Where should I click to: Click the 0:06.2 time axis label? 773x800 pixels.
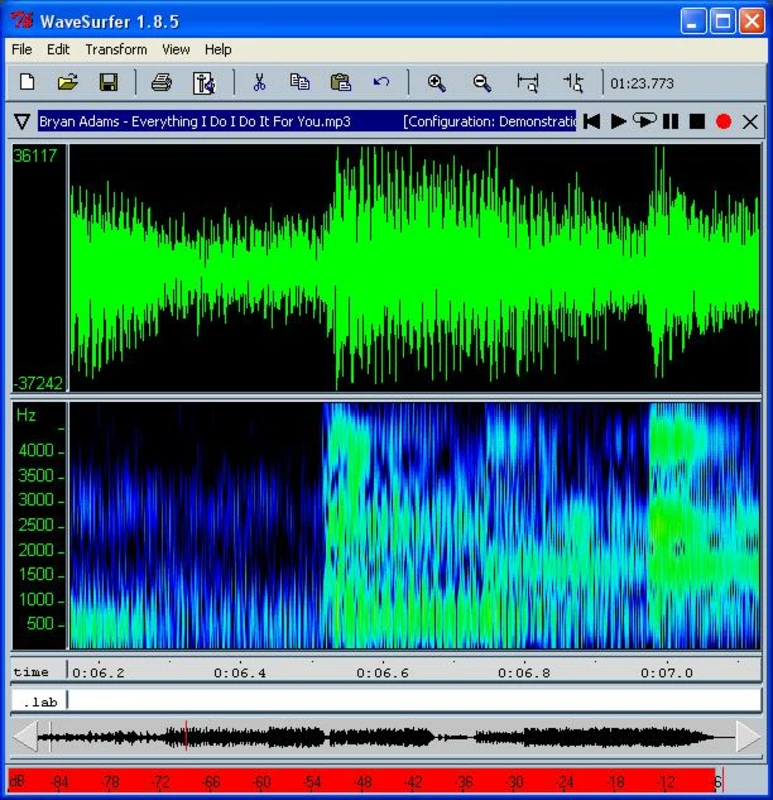coord(98,673)
